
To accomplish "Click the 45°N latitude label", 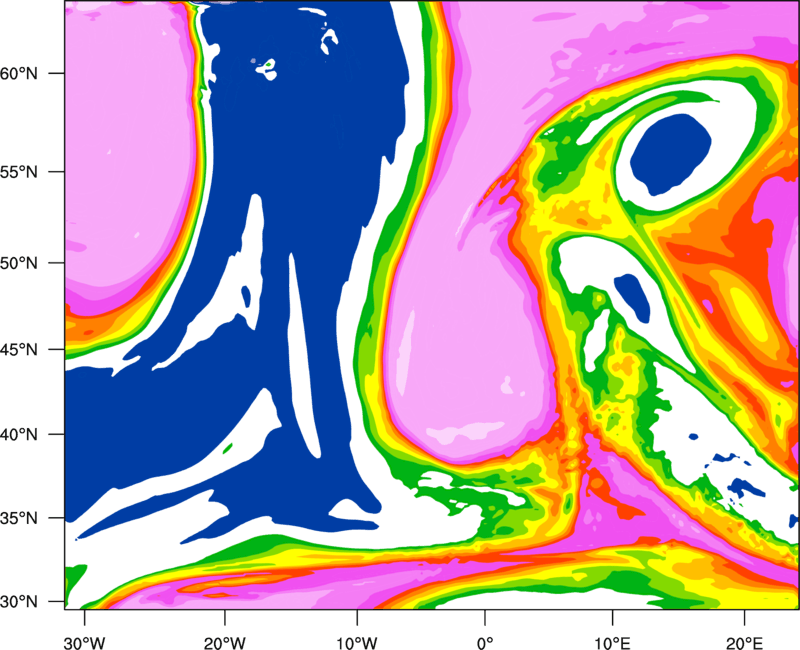I will [19, 350].
